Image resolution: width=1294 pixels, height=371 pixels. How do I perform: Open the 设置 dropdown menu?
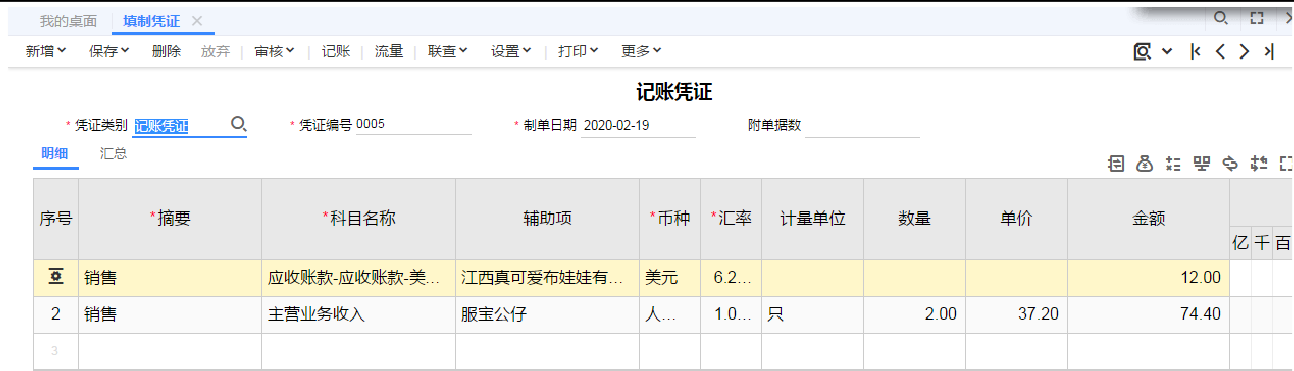coord(511,51)
